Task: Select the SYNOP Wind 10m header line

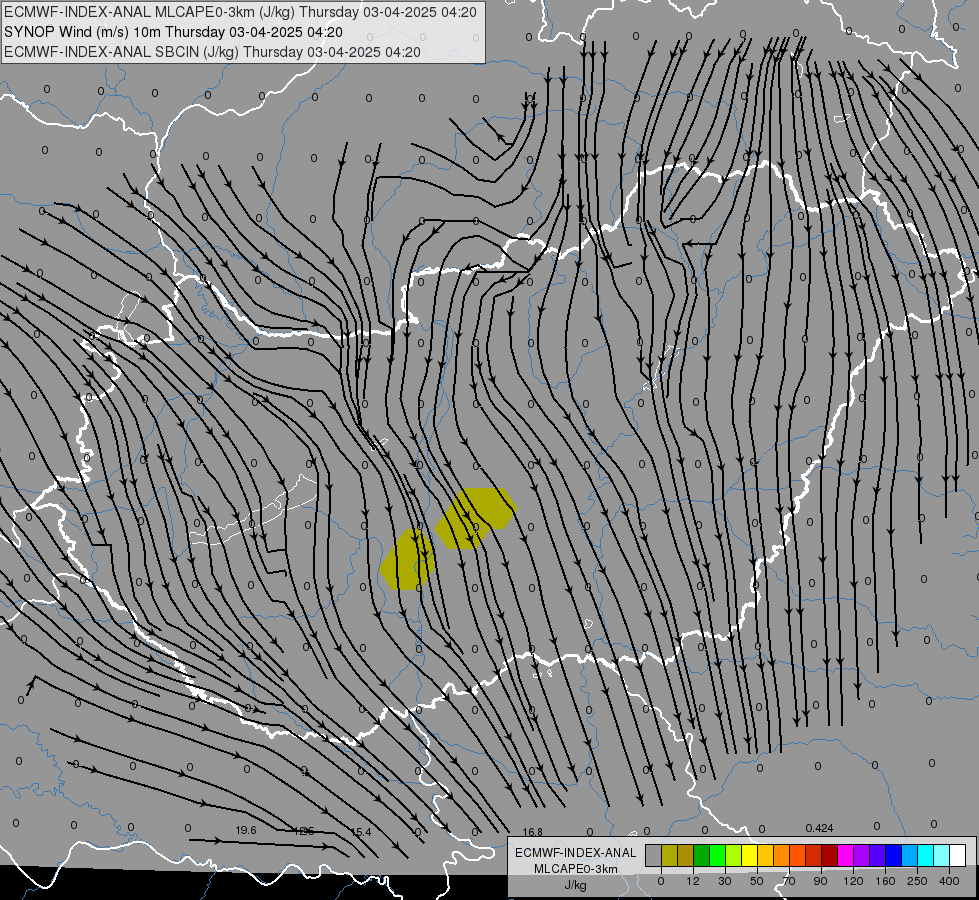Action: [173, 32]
